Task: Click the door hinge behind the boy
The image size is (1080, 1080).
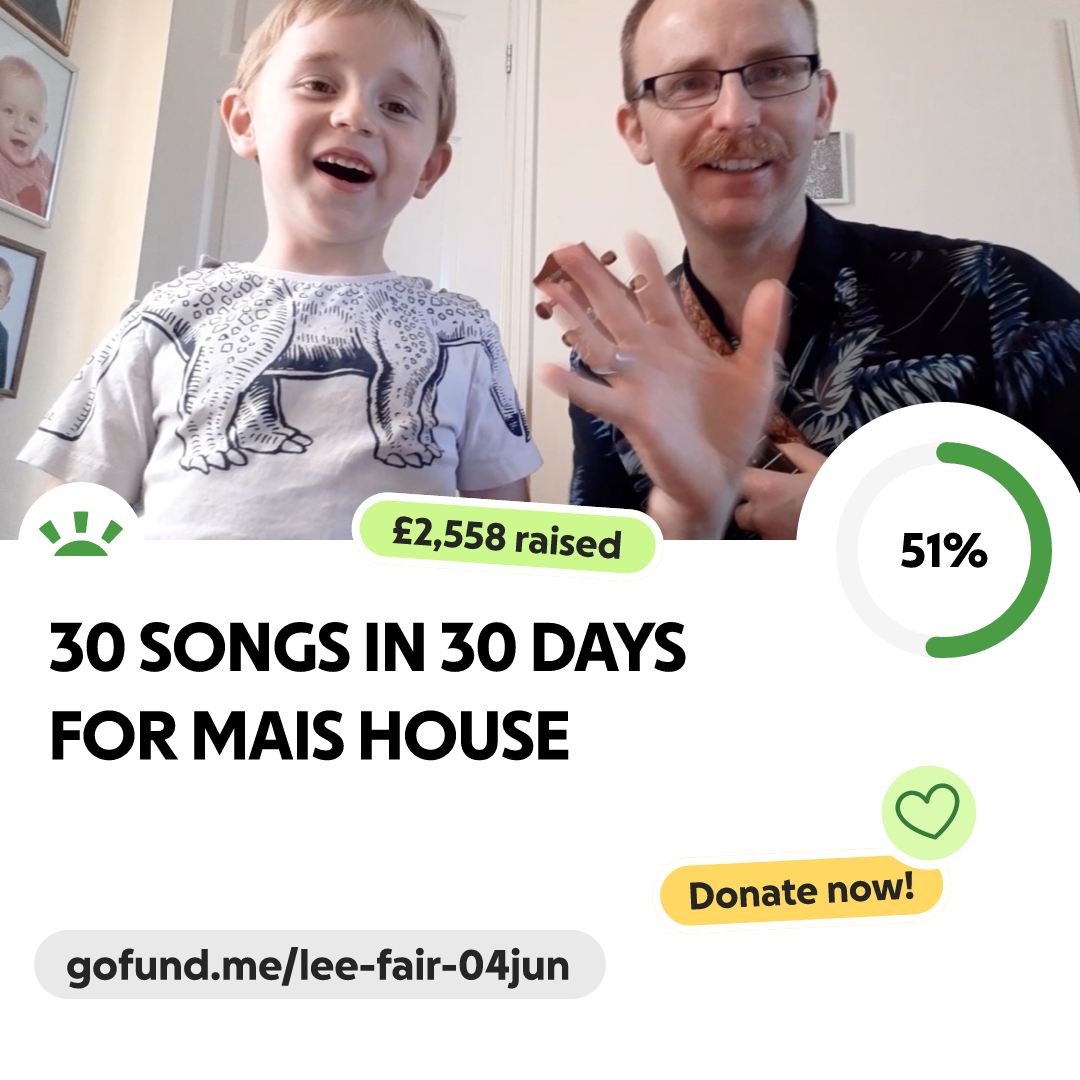Action: pyautogui.click(x=508, y=59)
